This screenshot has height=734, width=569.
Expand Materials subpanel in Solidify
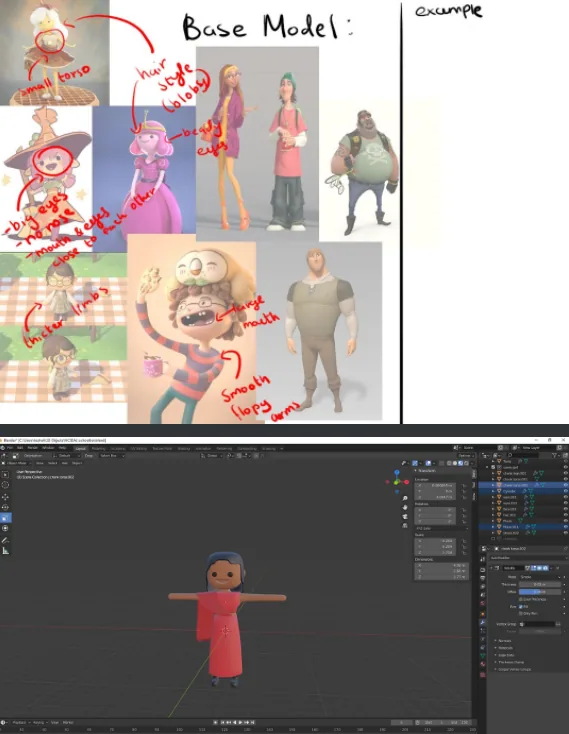[505, 648]
